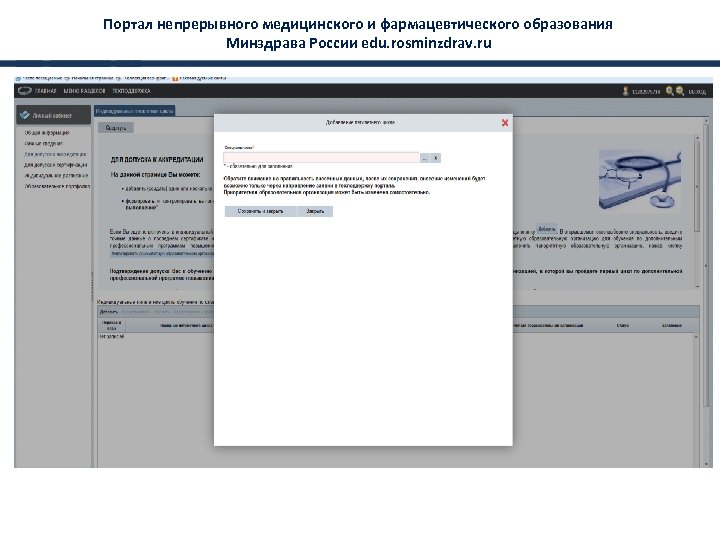Click the Закрыть button in the dialog
The height and width of the screenshot is (540, 720).
[x=315, y=211]
